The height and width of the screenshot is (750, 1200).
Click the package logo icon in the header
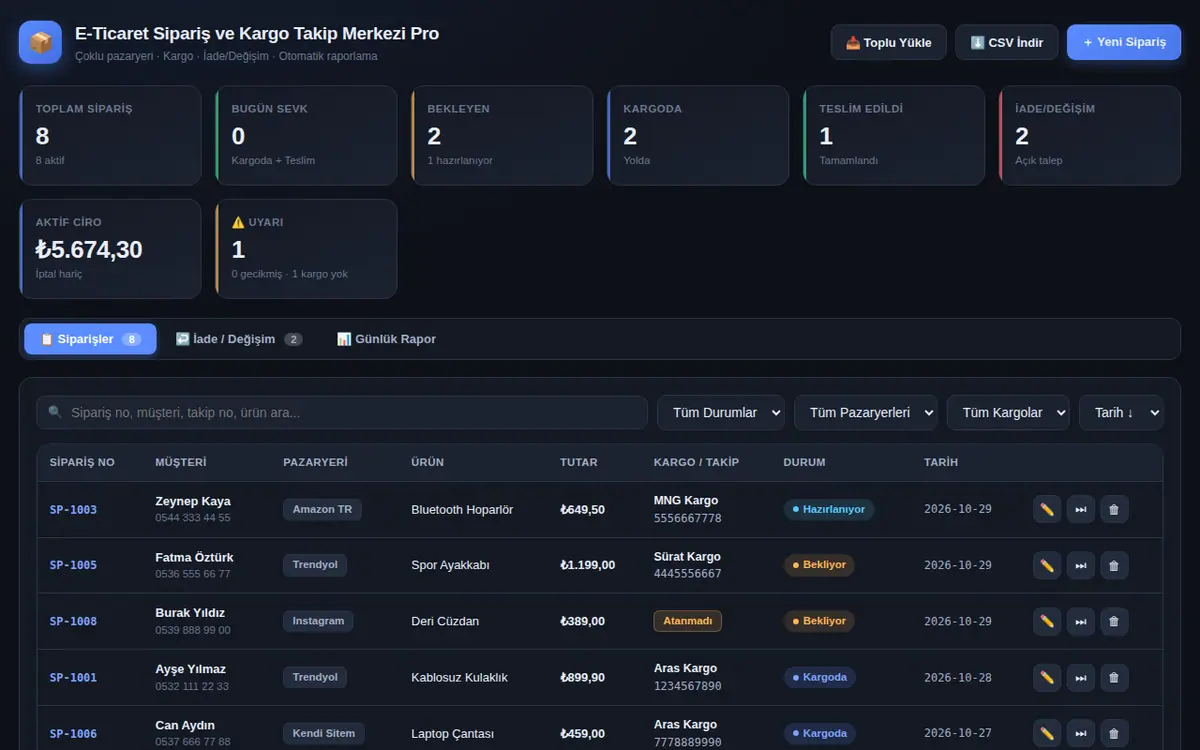click(x=40, y=43)
